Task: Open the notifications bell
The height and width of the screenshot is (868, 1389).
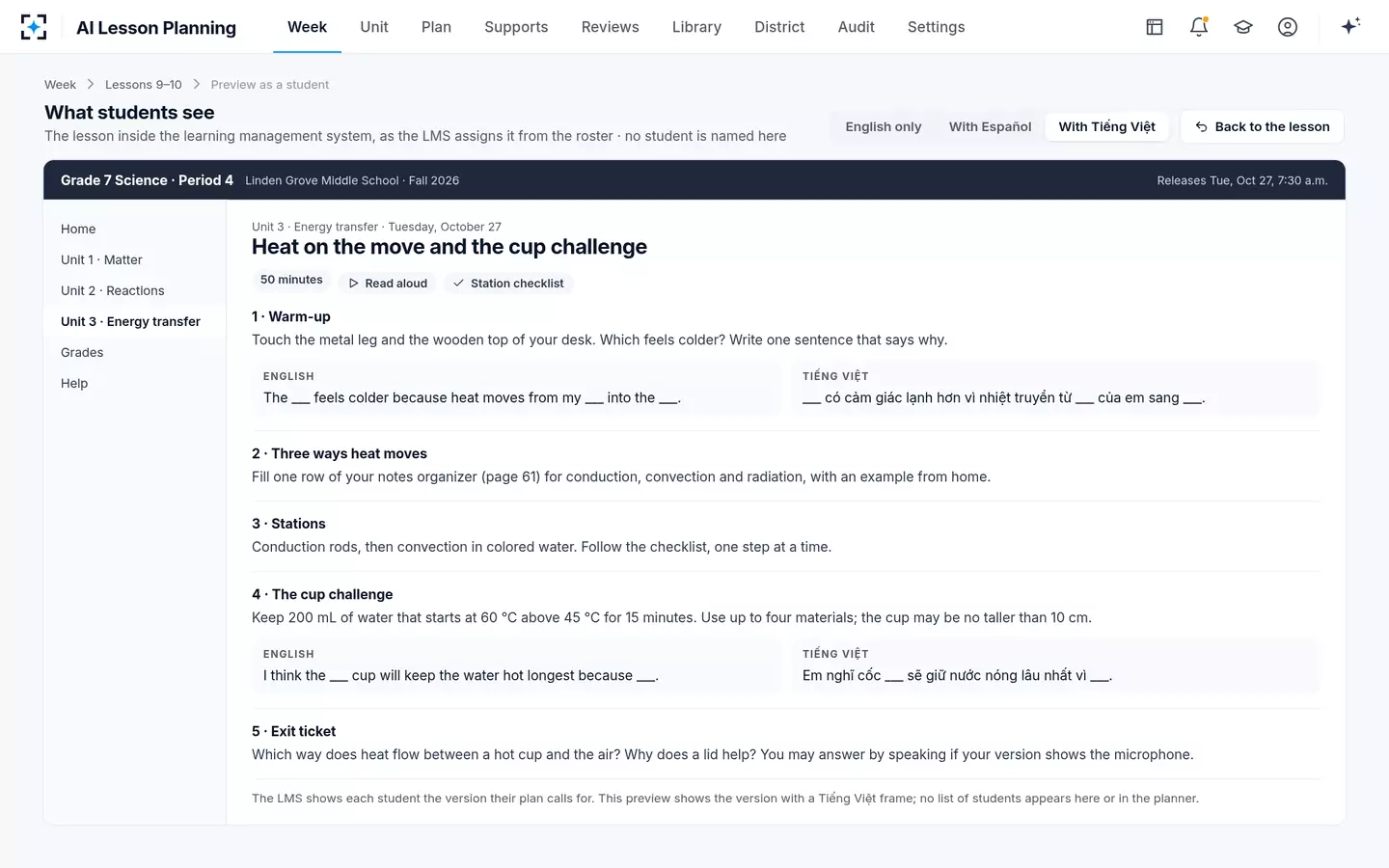Action: click(x=1199, y=27)
